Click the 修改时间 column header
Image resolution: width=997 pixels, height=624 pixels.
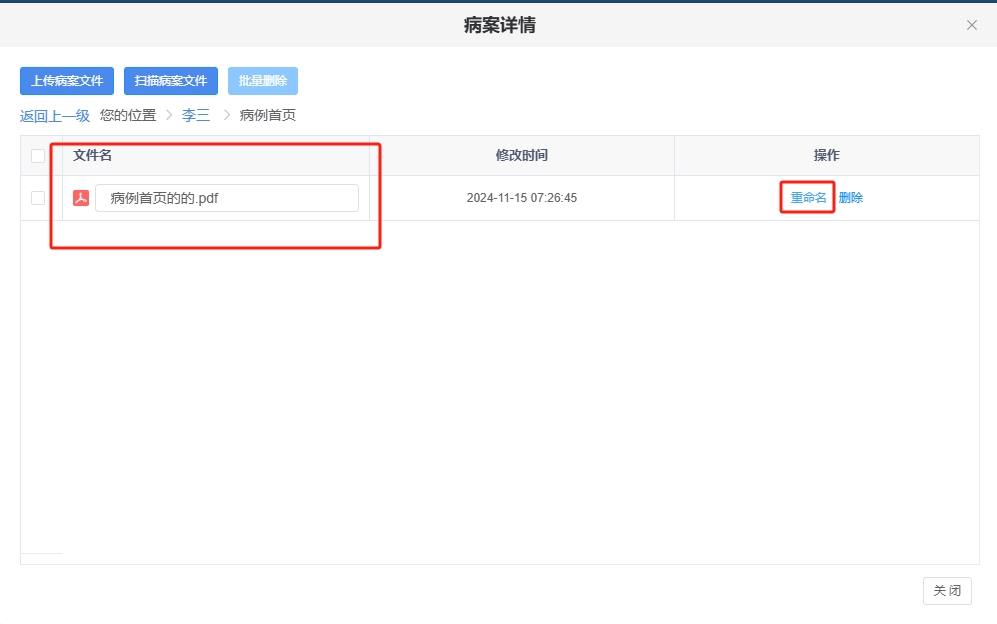click(x=521, y=155)
